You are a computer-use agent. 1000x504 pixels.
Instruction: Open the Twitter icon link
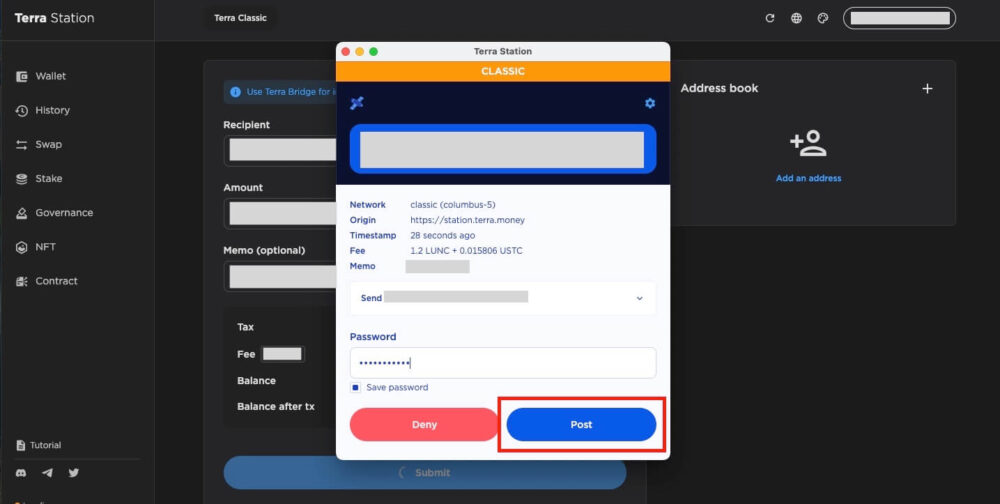74,473
